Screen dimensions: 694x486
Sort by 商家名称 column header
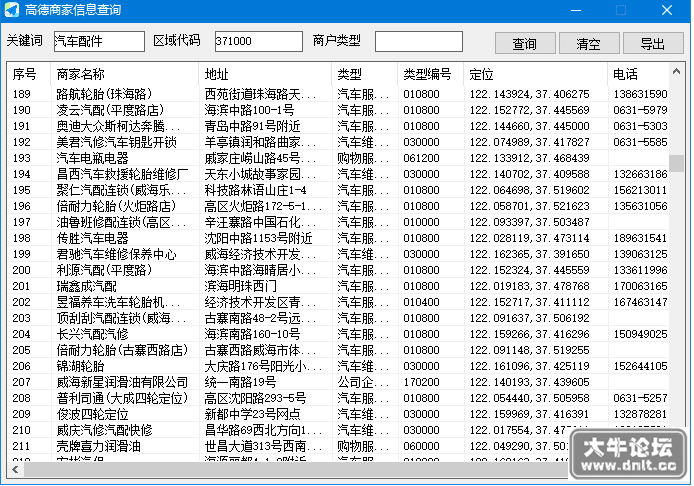pyautogui.click(x=124, y=74)
